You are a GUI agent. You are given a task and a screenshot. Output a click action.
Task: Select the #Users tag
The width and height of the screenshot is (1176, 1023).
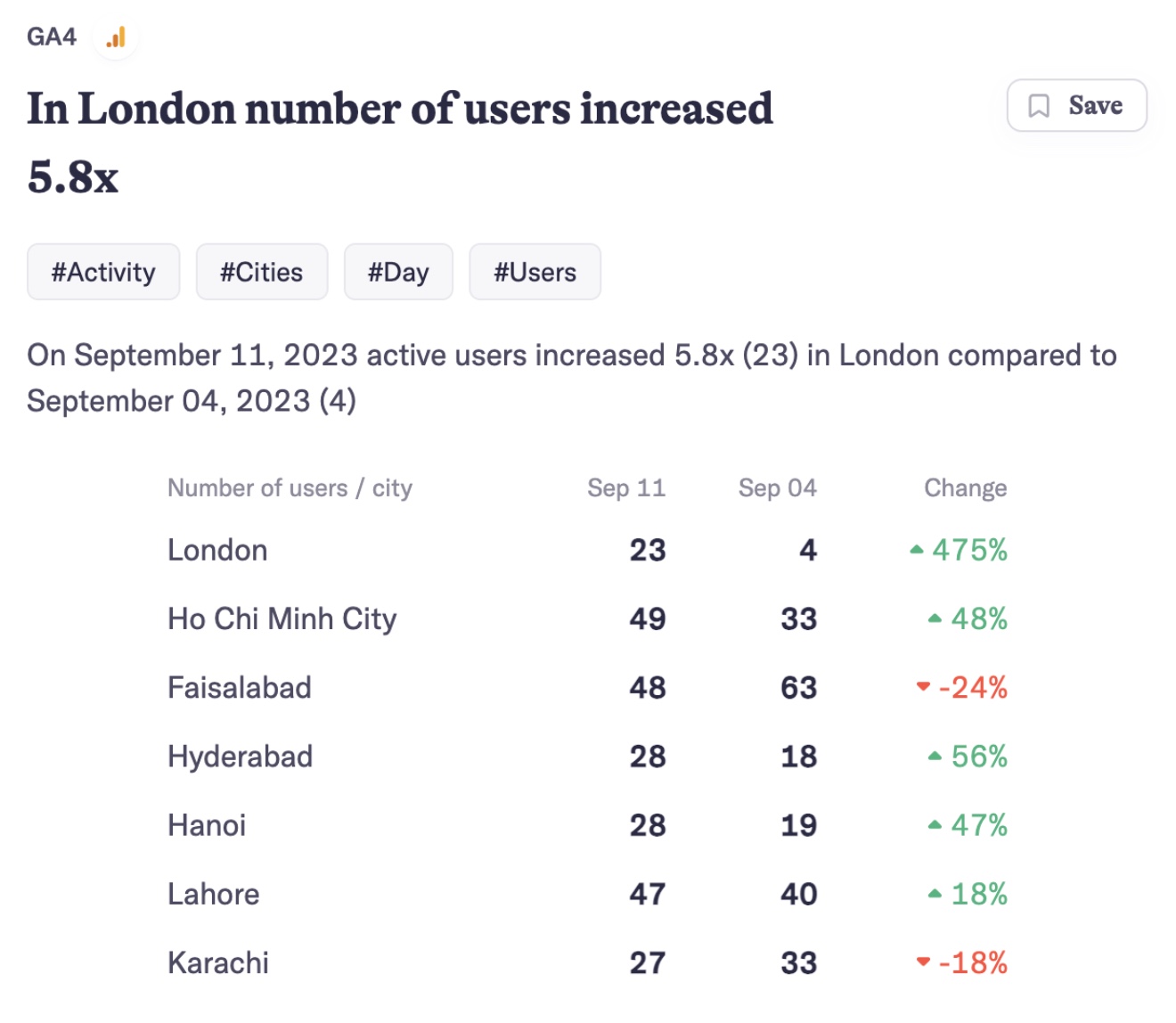[x=535, y=272]
